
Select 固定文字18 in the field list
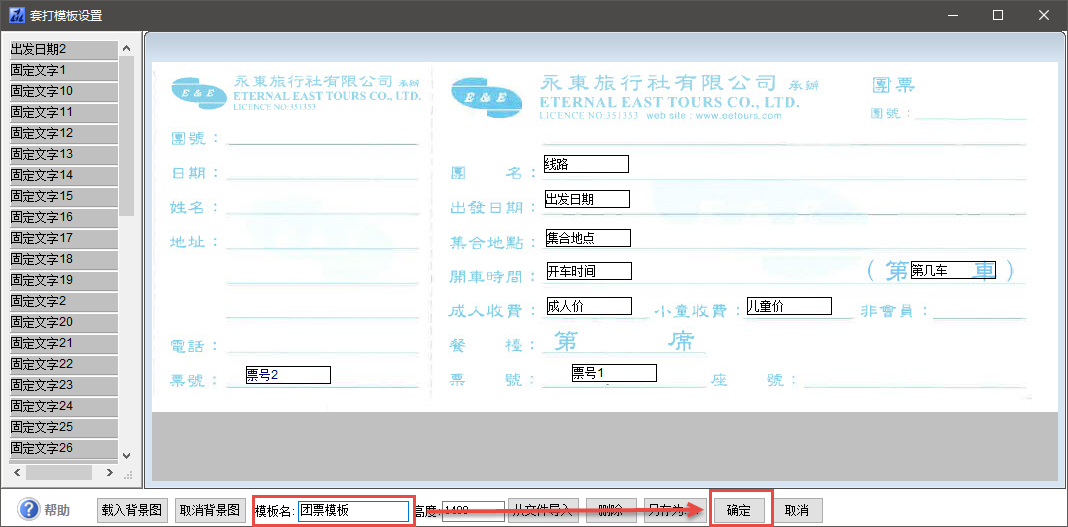[x=63, y=259]
